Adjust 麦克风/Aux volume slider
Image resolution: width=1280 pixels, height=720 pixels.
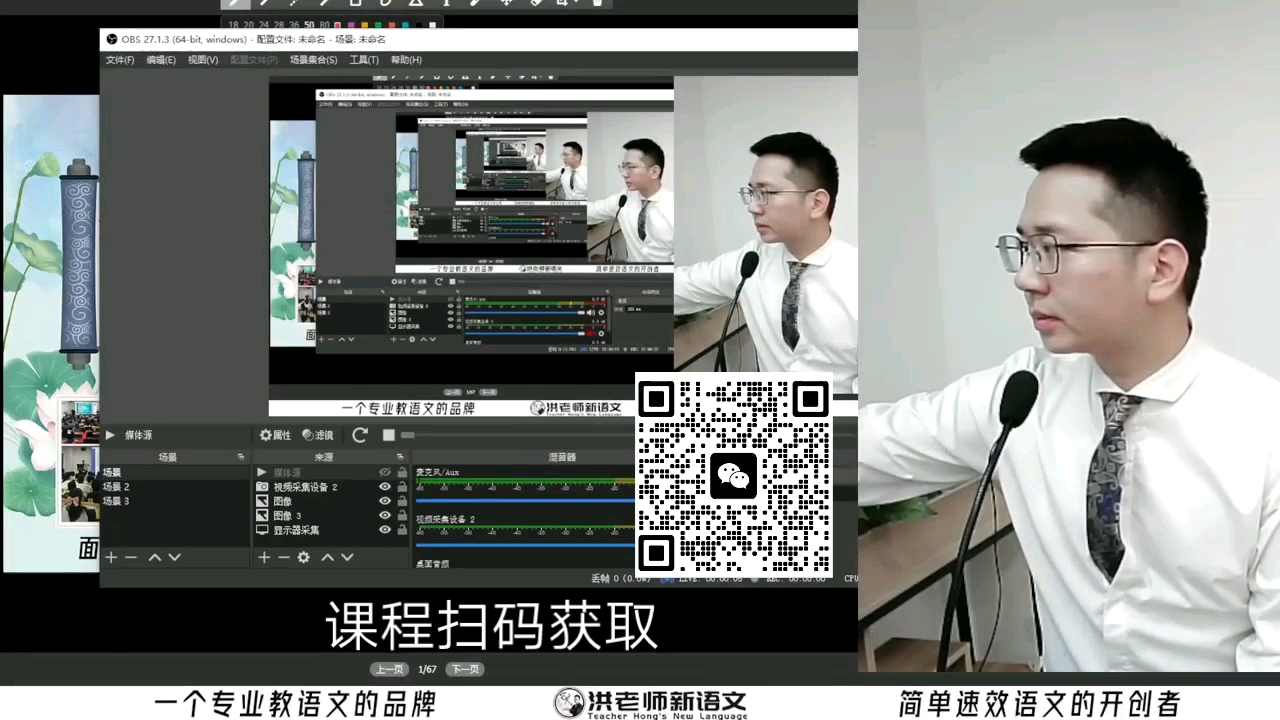click(x=525, y=500)
